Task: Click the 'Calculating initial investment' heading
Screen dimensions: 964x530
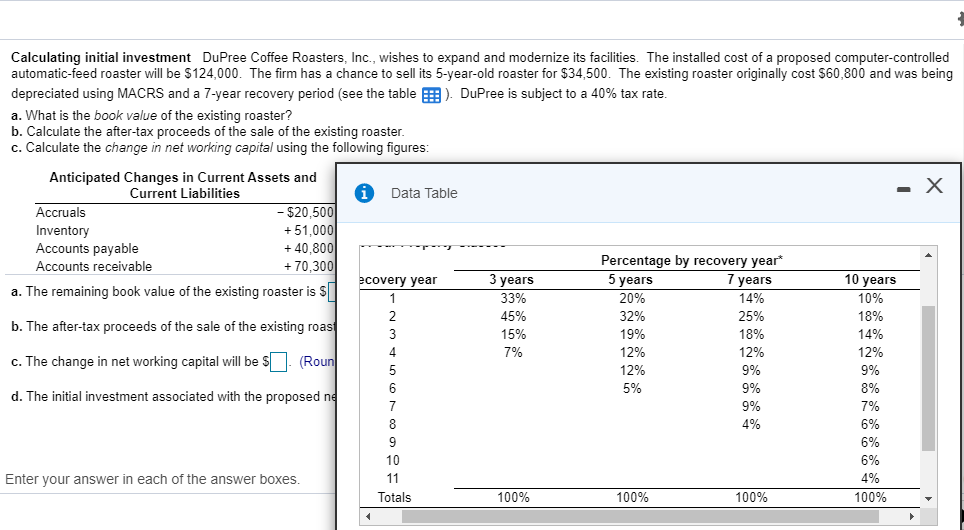Action: click(x=101, y=58)
